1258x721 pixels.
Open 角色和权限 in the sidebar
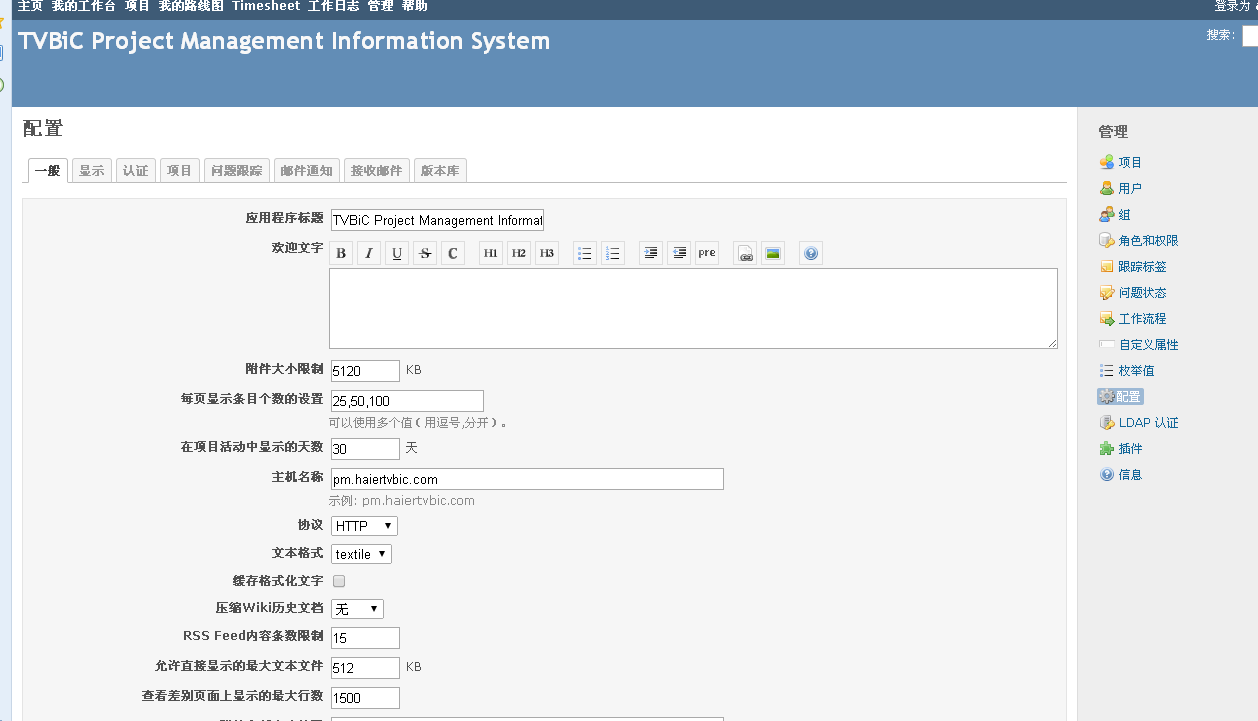[x=1148, y=240]
